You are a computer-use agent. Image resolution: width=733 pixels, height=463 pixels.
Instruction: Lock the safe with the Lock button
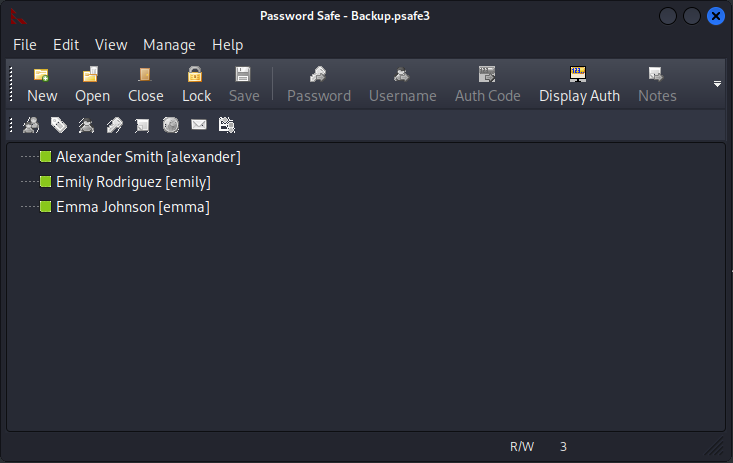196,85
